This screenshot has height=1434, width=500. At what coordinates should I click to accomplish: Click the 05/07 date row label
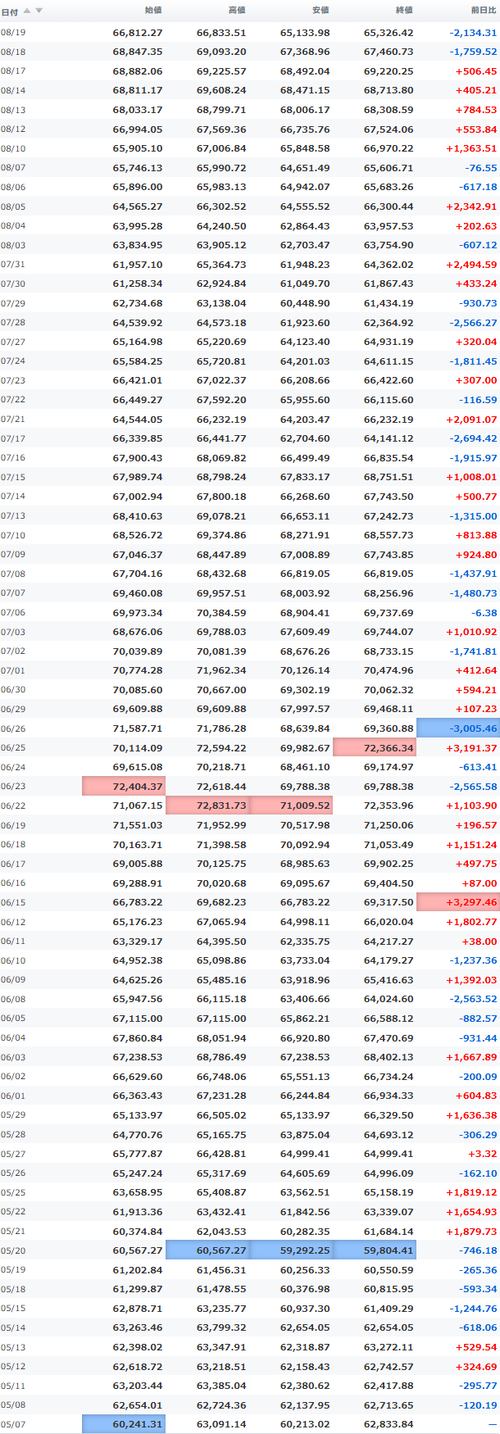tap(13, 1424)
